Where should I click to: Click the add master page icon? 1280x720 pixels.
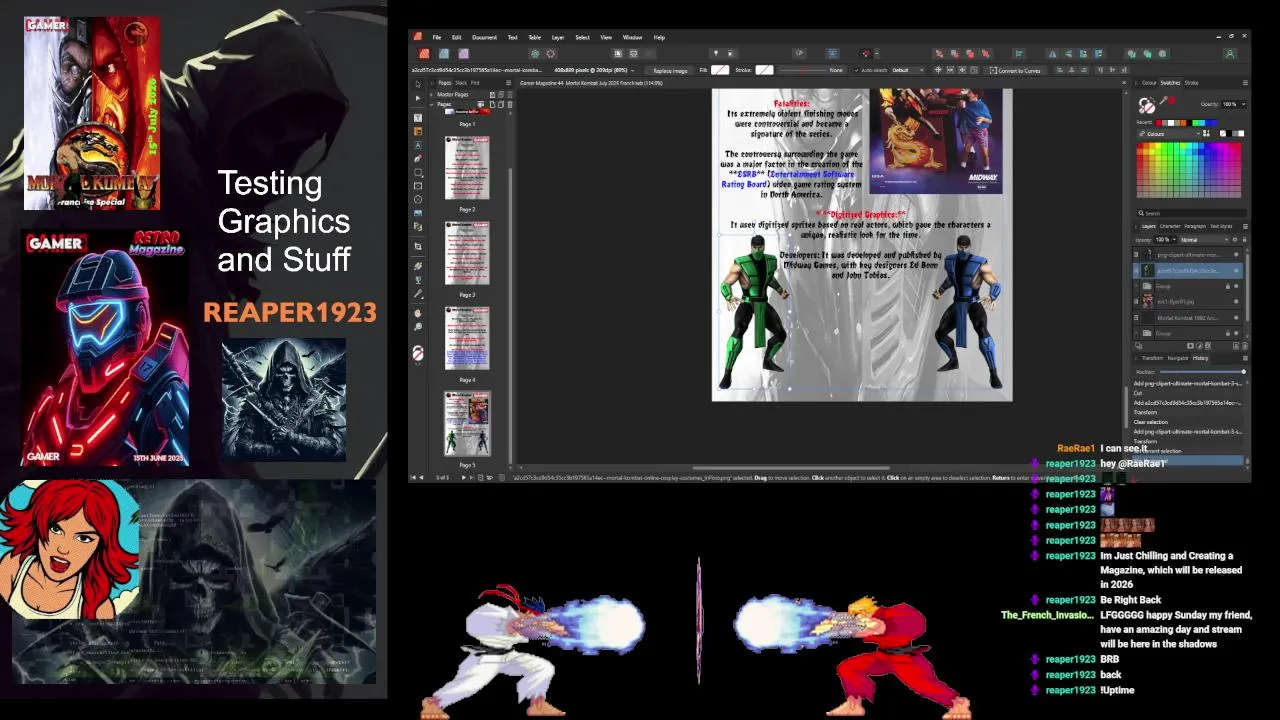492,94
